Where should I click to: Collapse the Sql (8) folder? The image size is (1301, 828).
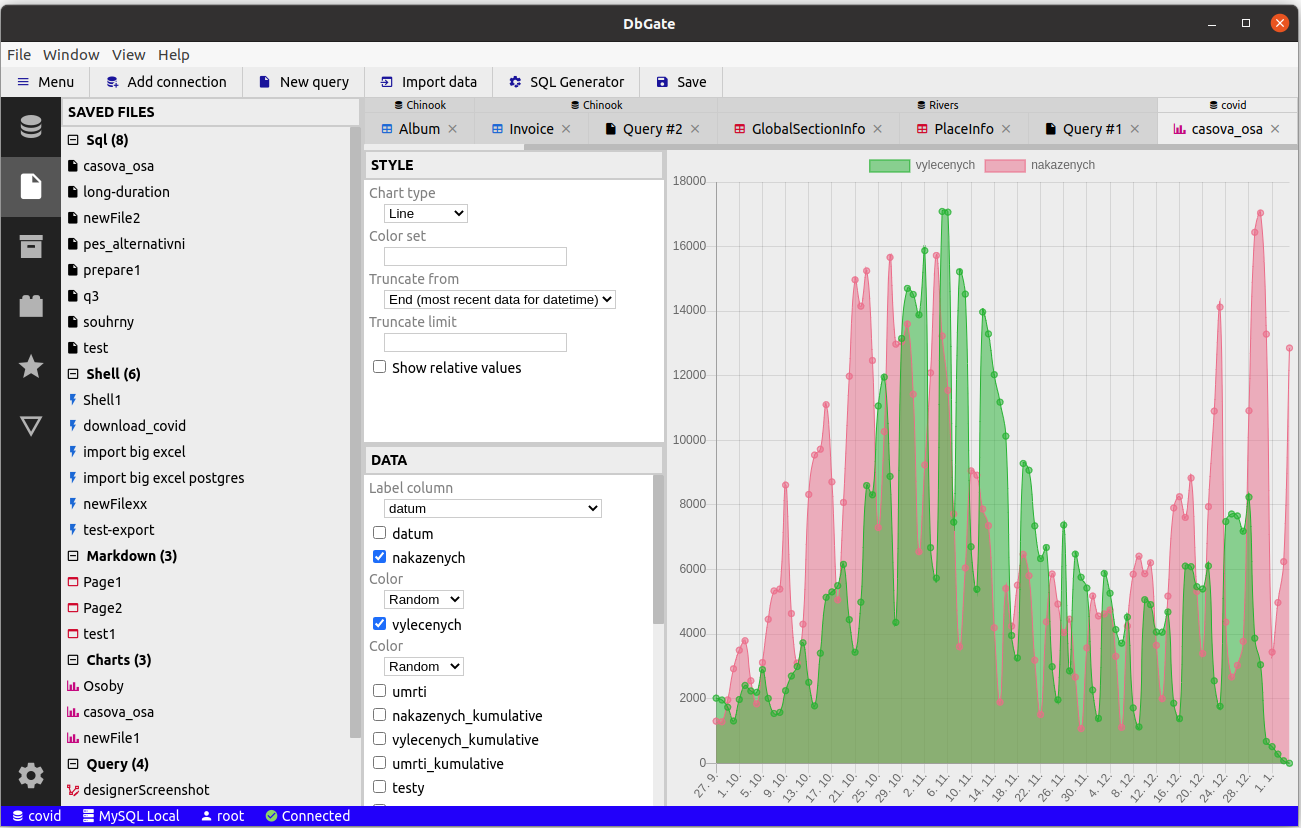[73, 140]
